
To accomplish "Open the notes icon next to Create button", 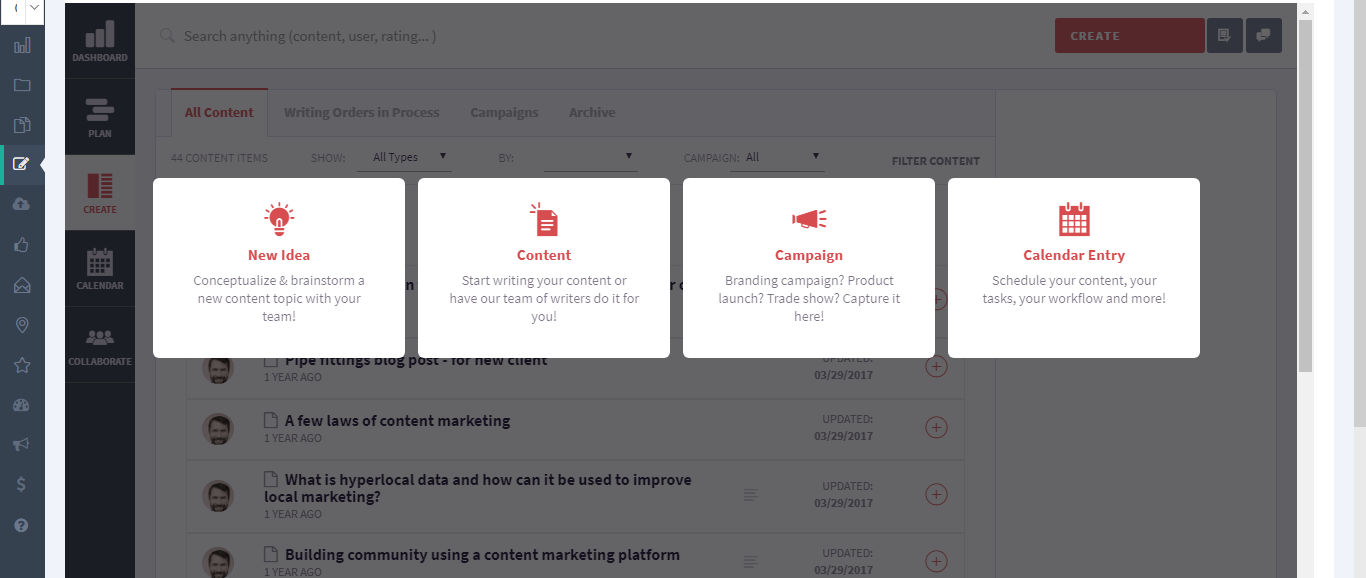I will click(1223, 36).
